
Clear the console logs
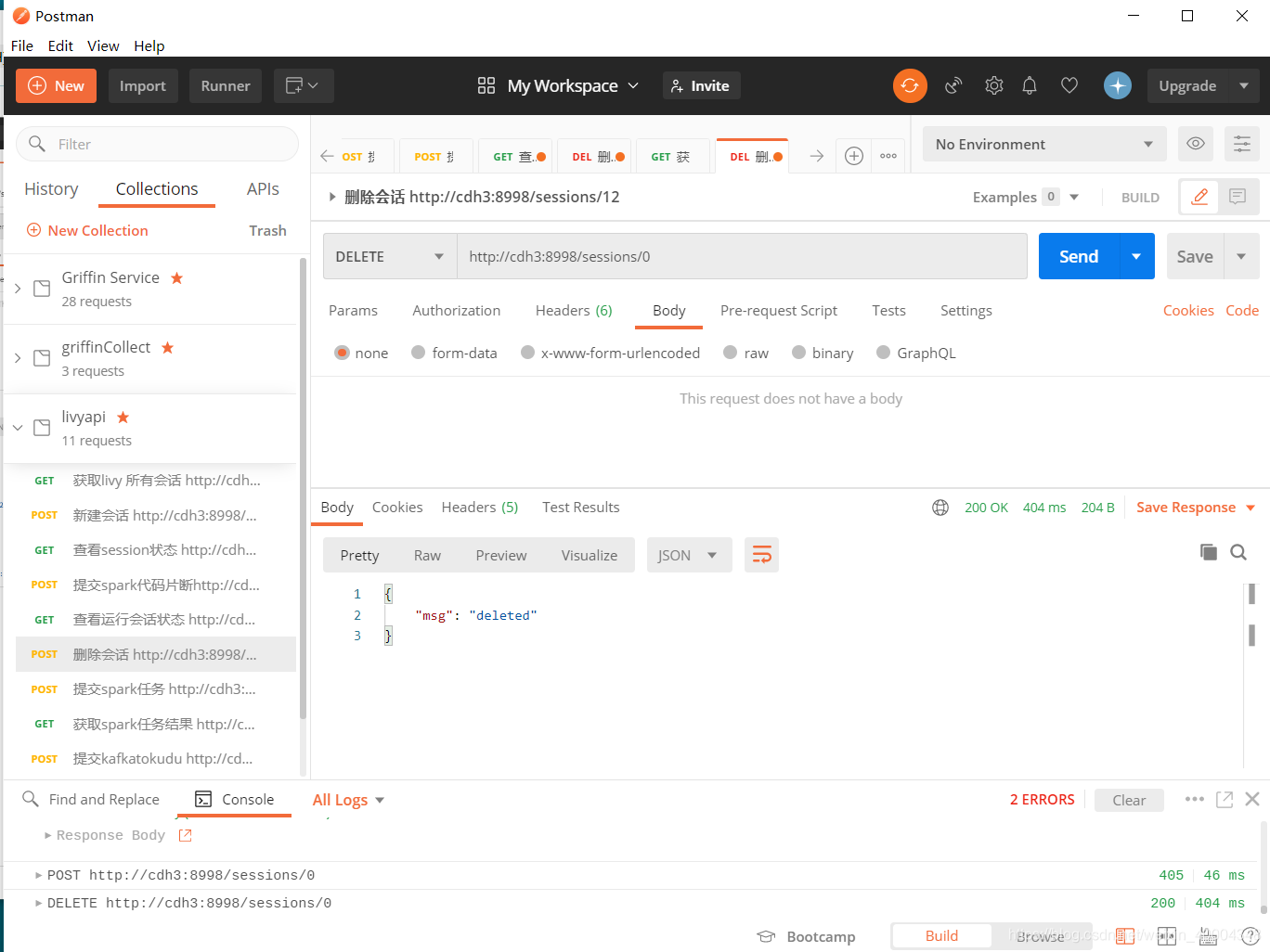1129,800
